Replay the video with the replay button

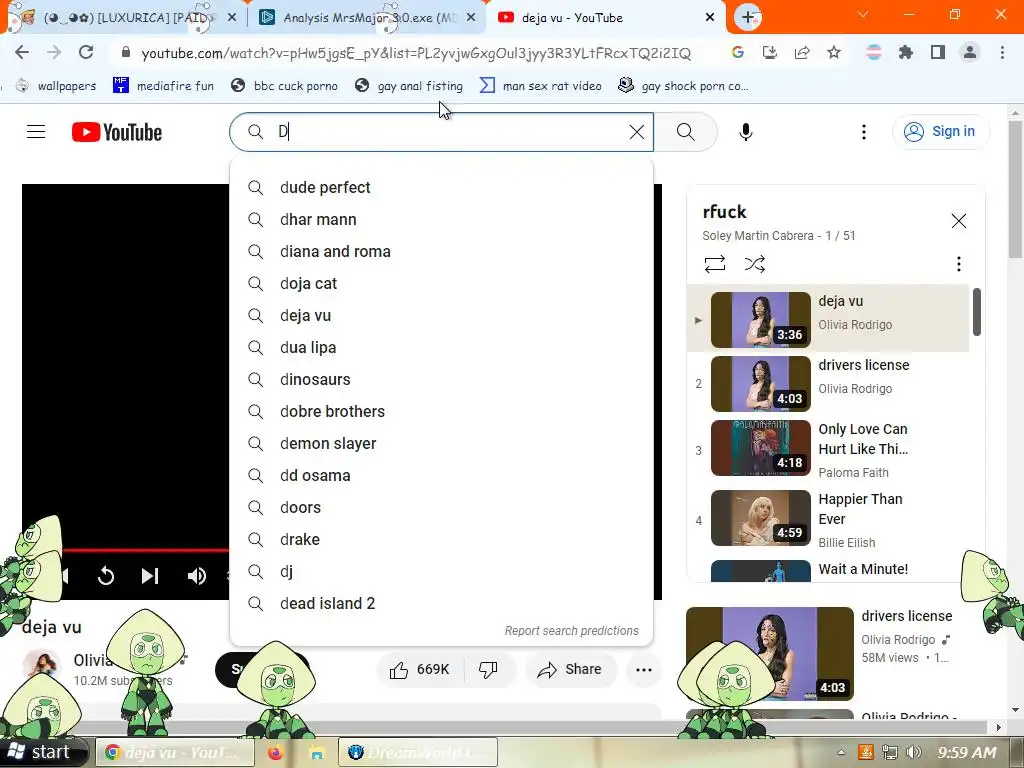[x=106, y=576]
